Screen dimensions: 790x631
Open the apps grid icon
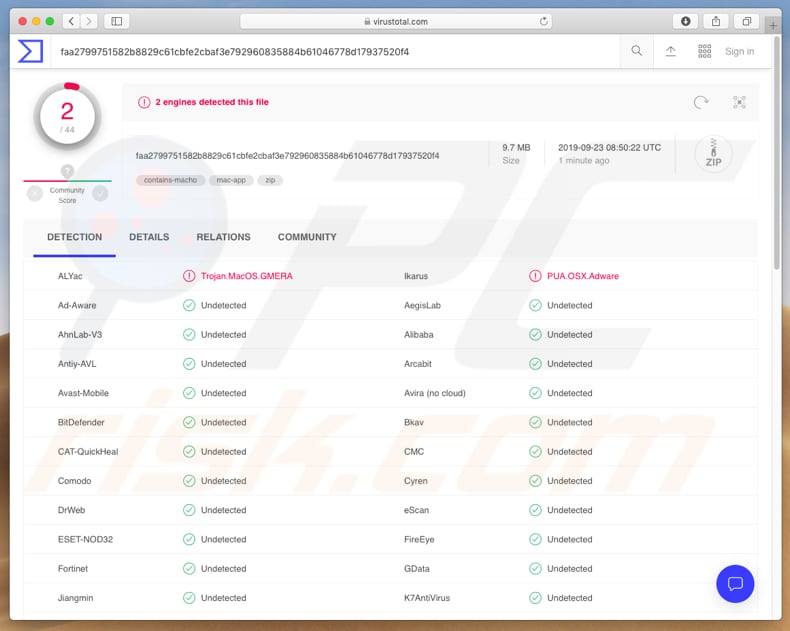704,51
